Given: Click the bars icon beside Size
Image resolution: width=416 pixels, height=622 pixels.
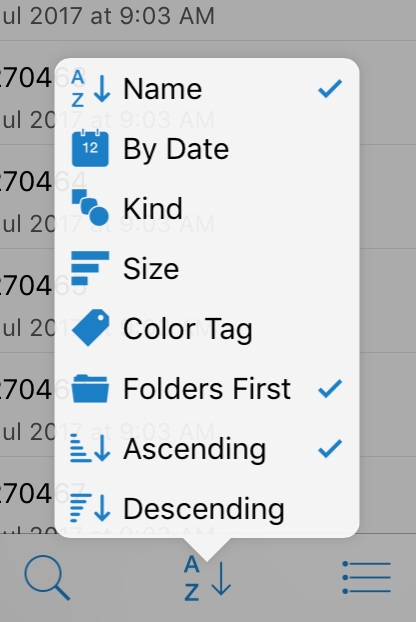Looking at the screenshot, I should 90,268.
